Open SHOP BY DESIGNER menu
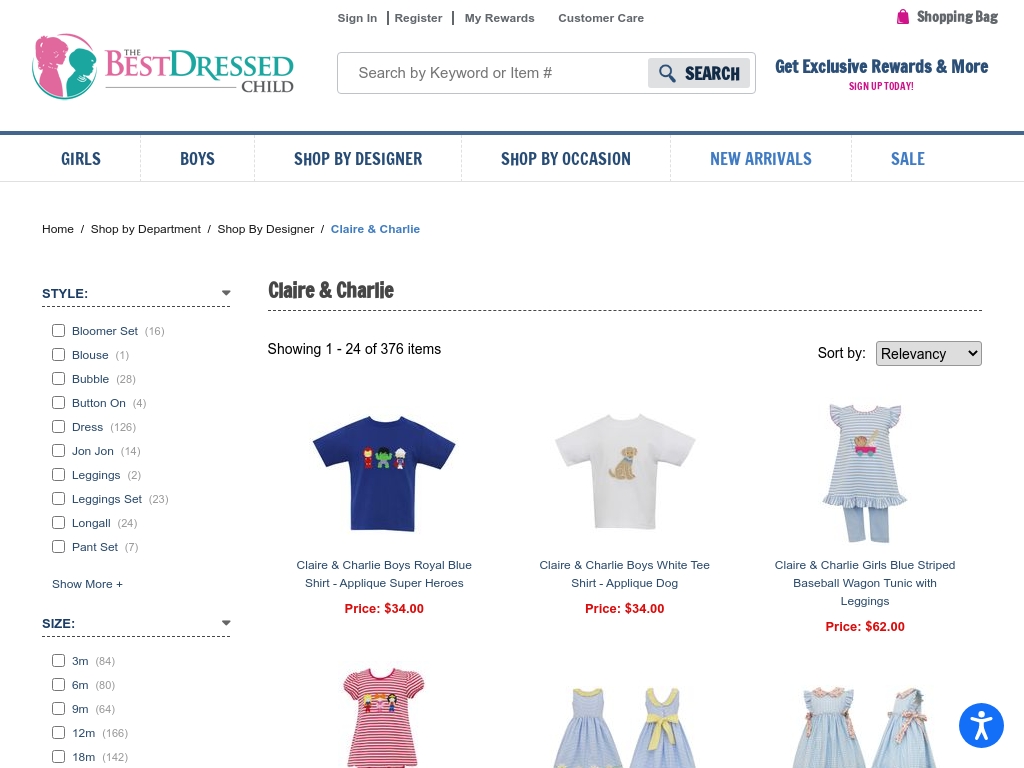 click(358, 159)
